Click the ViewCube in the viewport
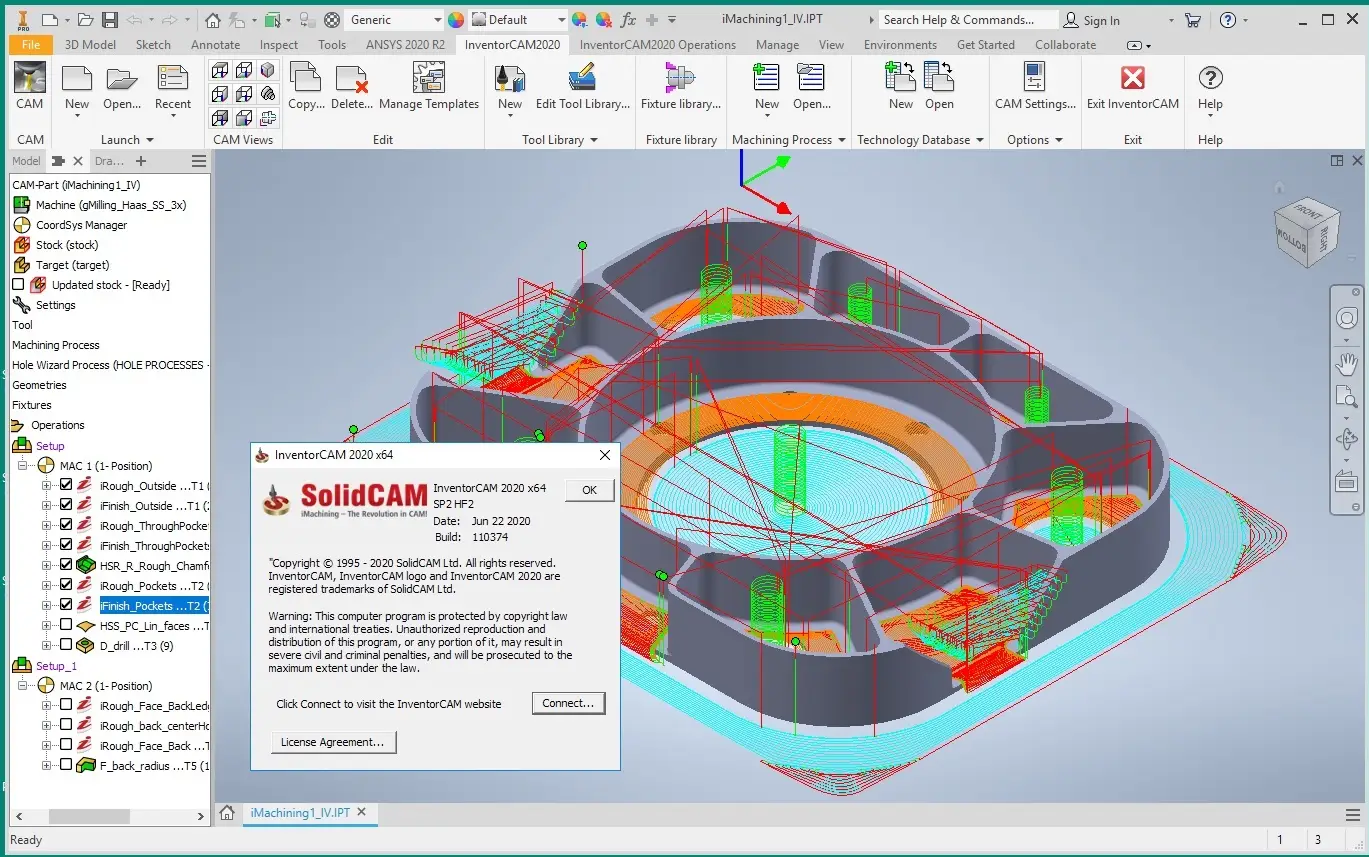Screen dimensions: 1369x857 [1308, 234]
